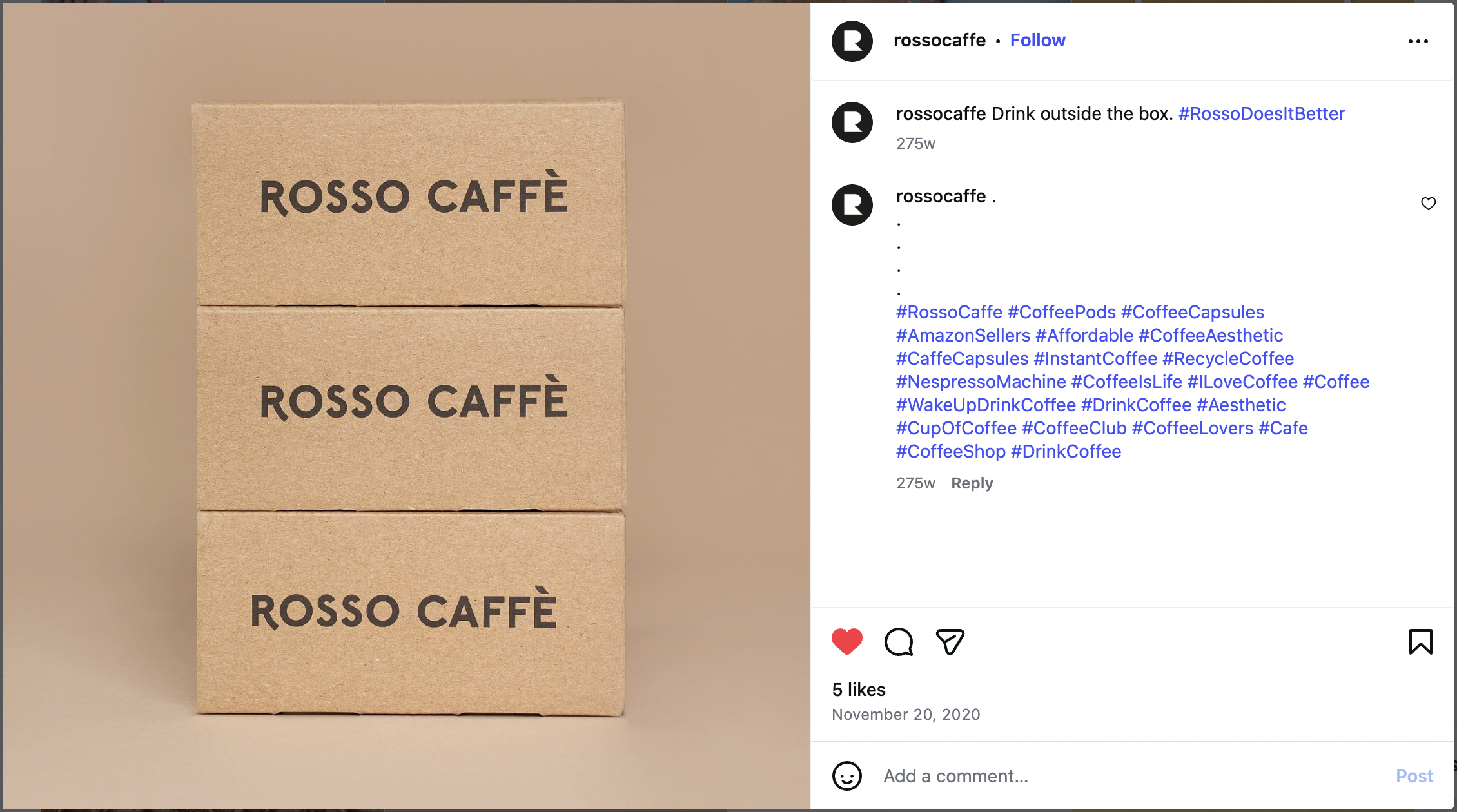Image resolution: width=1457 pixels, height=812 pixels.
Task: Click the rossocaffe header profile avatar
Action: [x=852, y=41]
